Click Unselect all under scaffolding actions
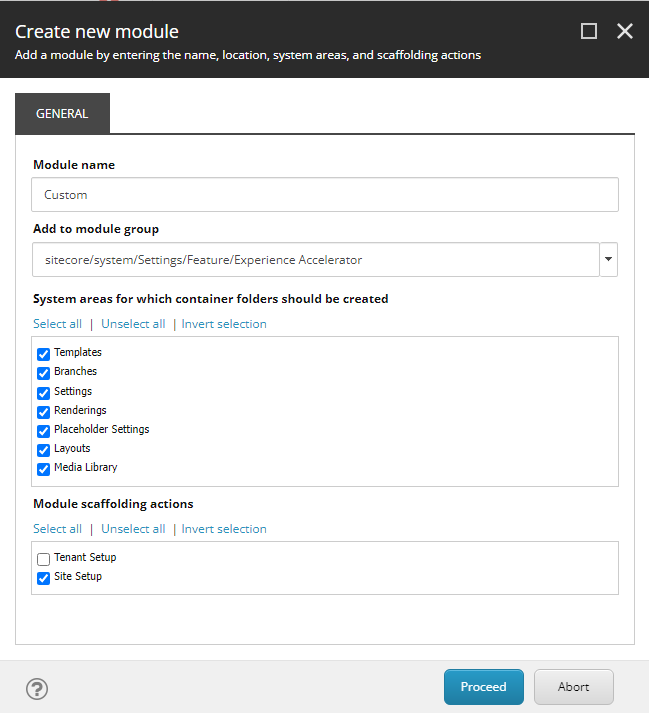 (x=133, y=529)
